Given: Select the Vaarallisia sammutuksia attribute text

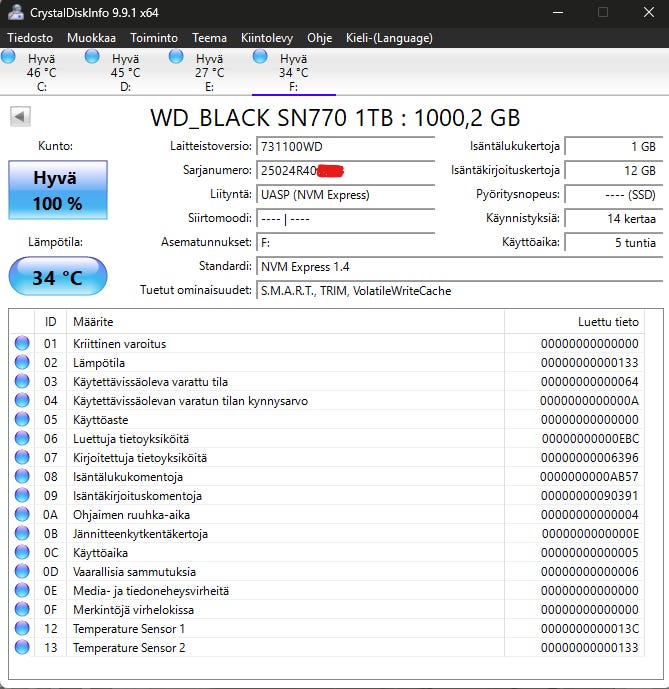Looking at the screenshot, I should coord(135,572).
